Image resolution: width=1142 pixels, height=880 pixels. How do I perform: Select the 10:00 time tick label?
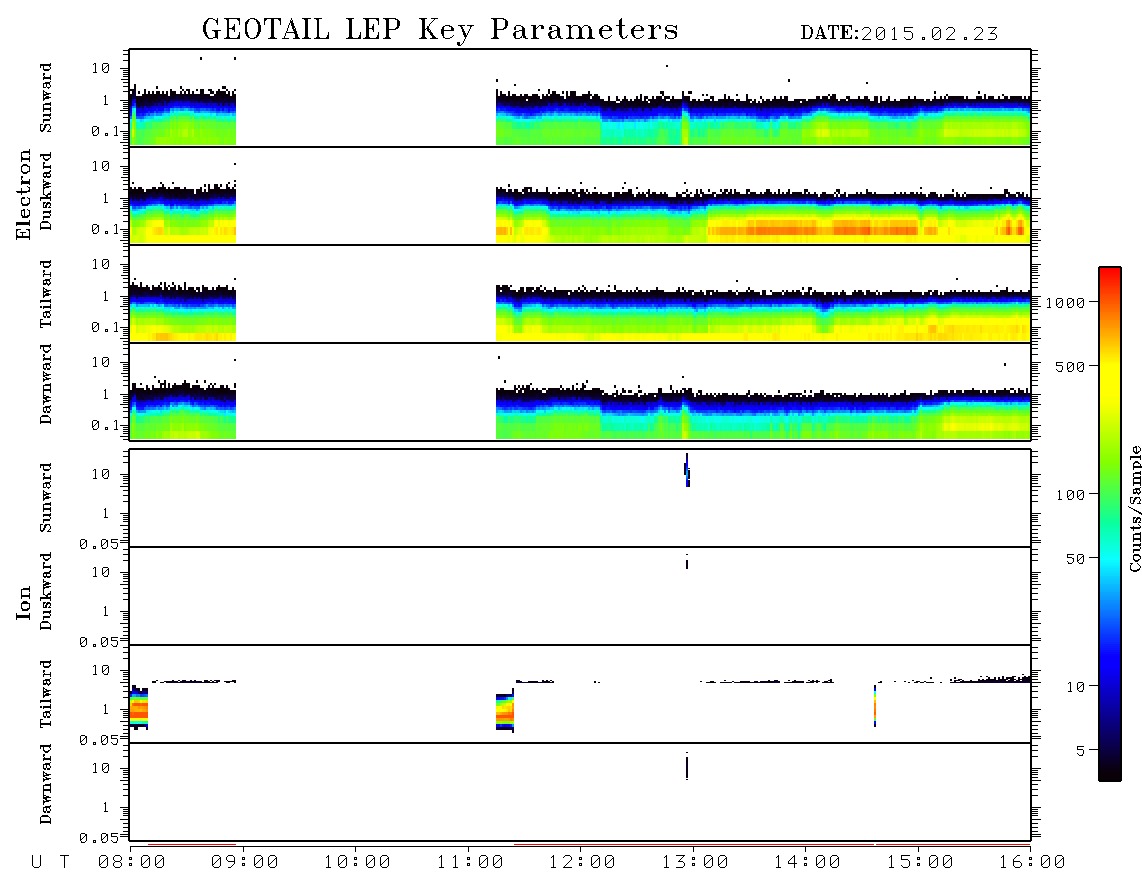(357, 863)
